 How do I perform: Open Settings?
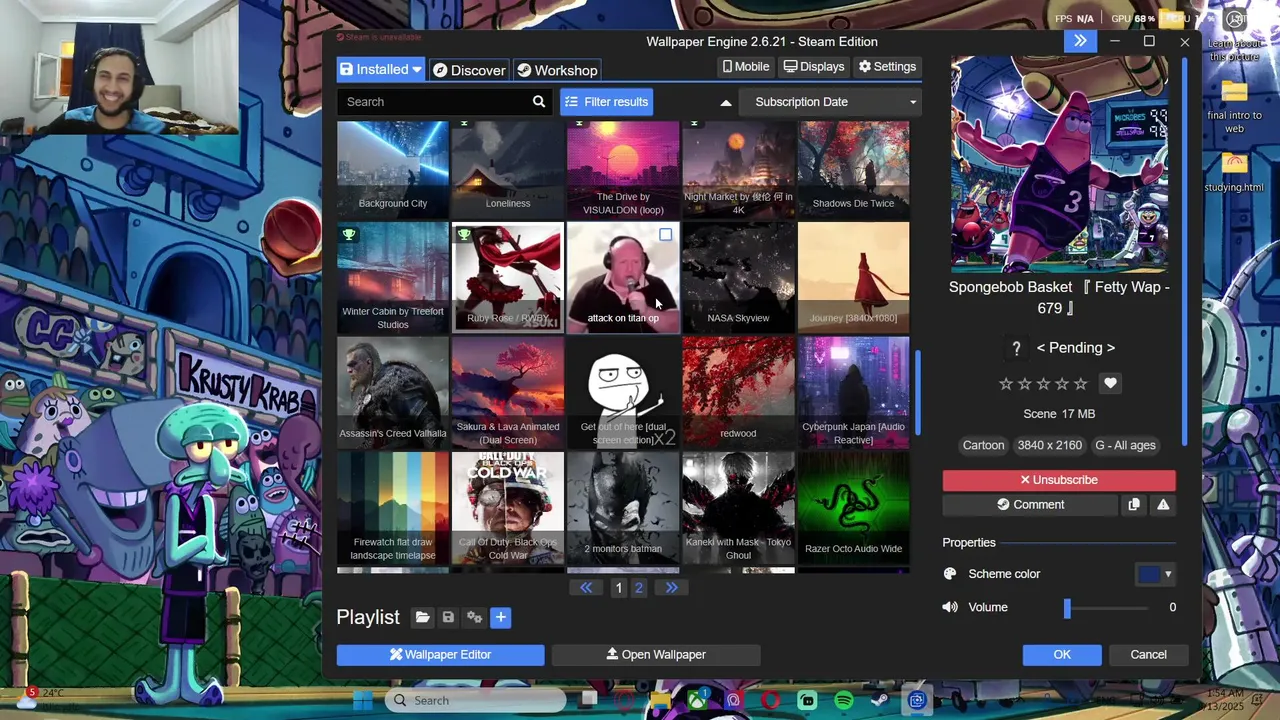pos(886,67)
